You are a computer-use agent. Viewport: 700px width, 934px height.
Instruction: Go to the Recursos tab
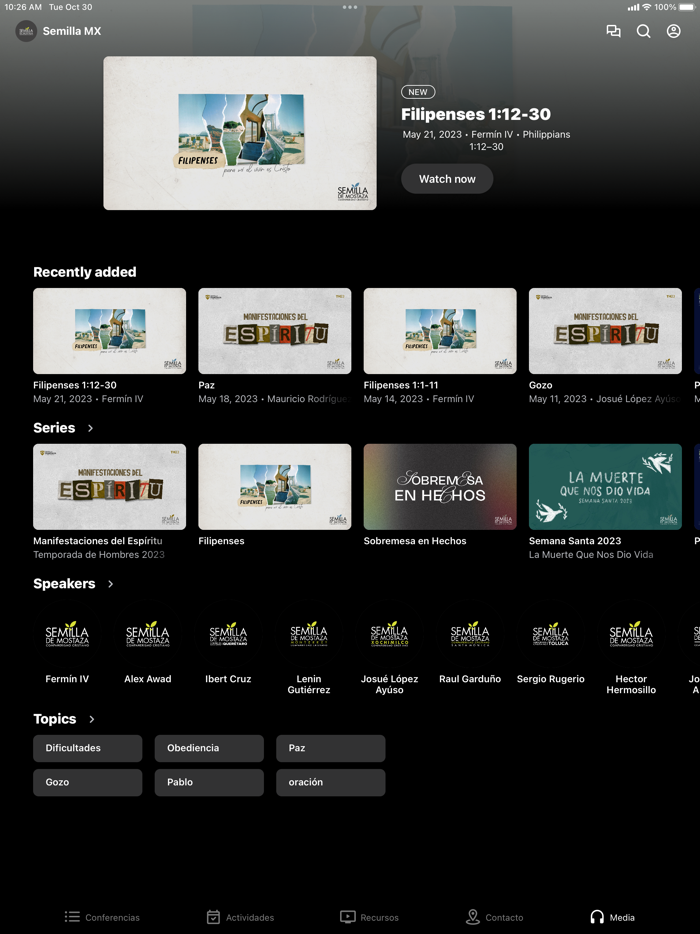pos(369,917)
